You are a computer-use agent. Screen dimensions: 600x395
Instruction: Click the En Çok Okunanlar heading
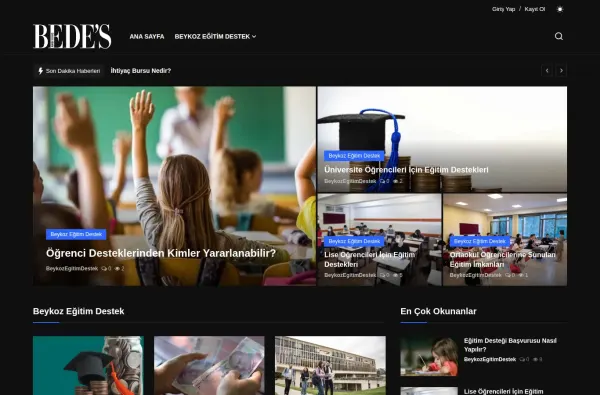(x=438, y=311)
